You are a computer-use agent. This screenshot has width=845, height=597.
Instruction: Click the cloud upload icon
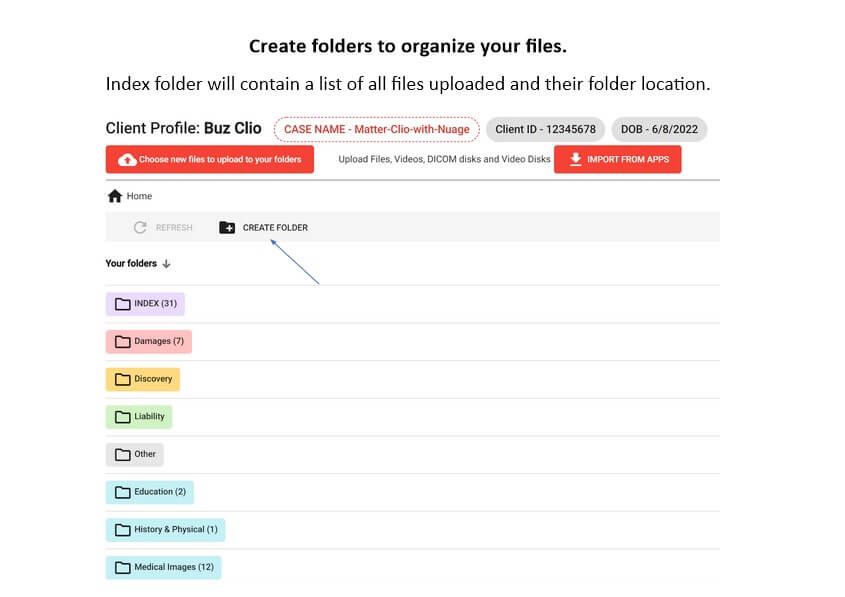coord(127,160)
